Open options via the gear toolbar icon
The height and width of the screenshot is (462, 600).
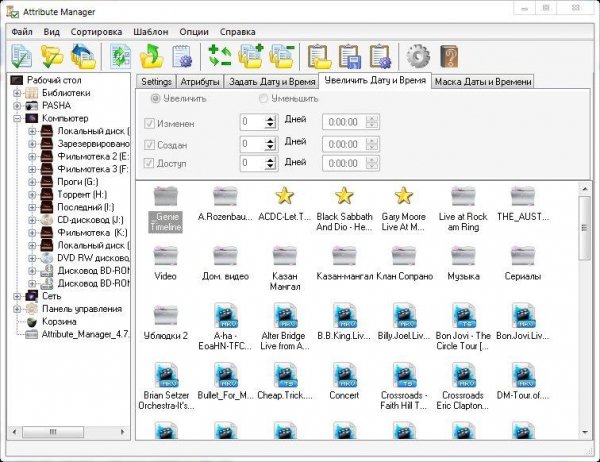(x=418, y=57)
